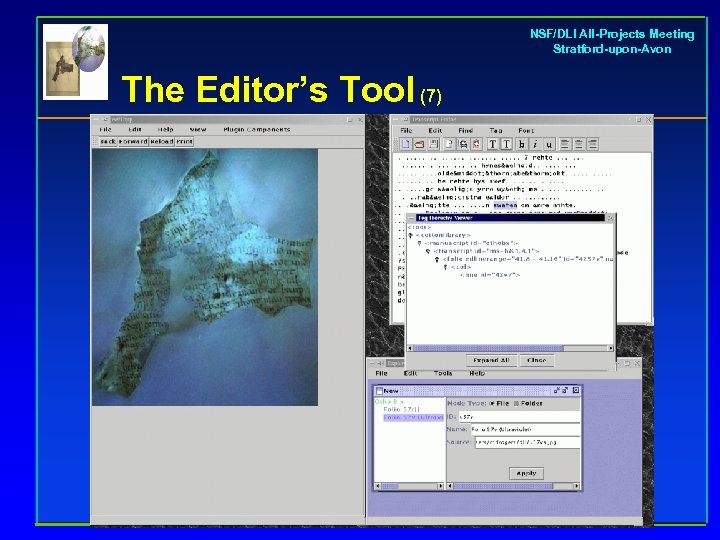This screenshot has width=720, height=540.
Task: Click the manuscript fragment image
Action: tap(205, 277)
